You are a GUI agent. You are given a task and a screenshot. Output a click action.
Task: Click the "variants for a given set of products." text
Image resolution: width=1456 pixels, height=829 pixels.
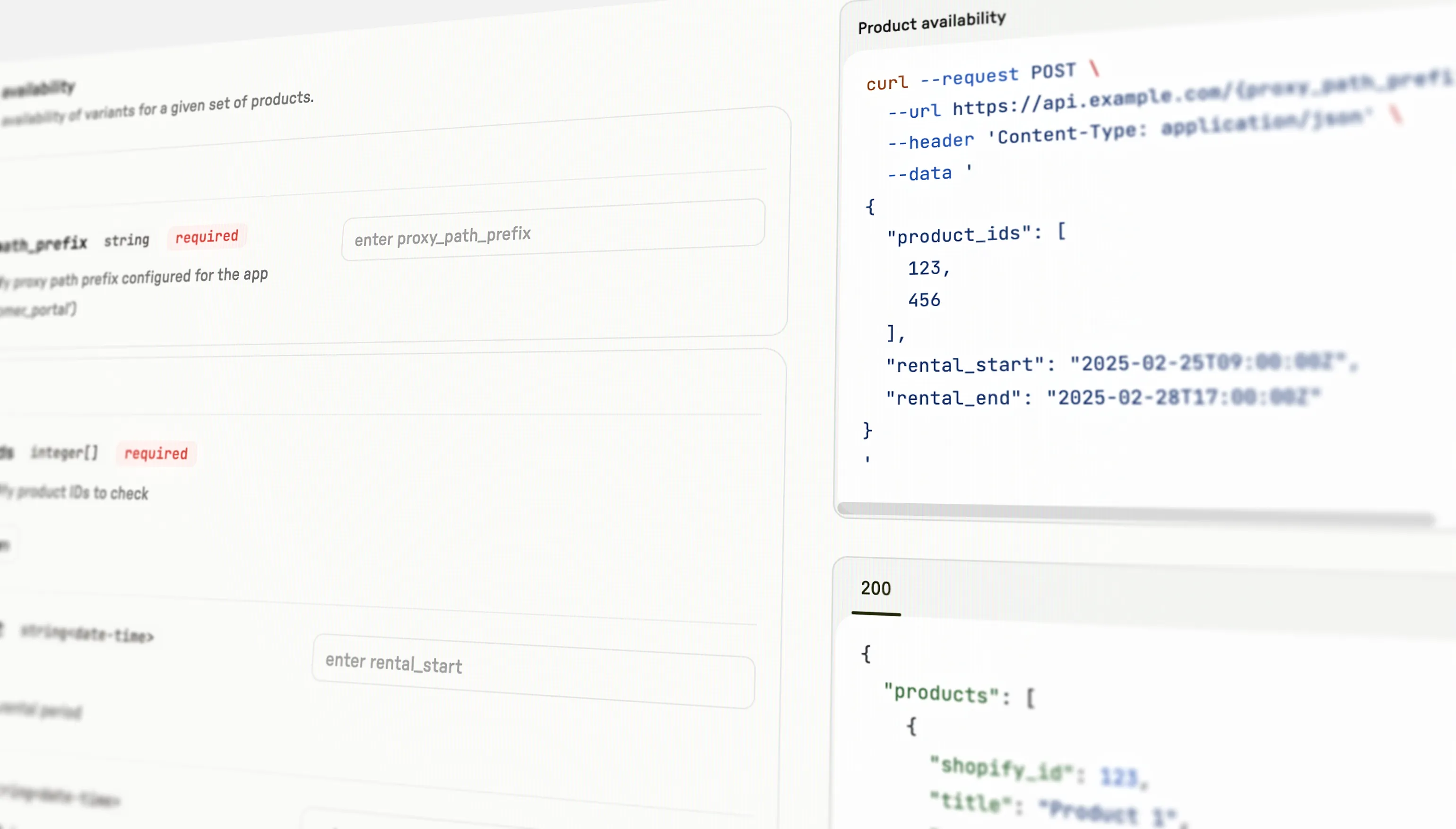click(x=199, y=105)
